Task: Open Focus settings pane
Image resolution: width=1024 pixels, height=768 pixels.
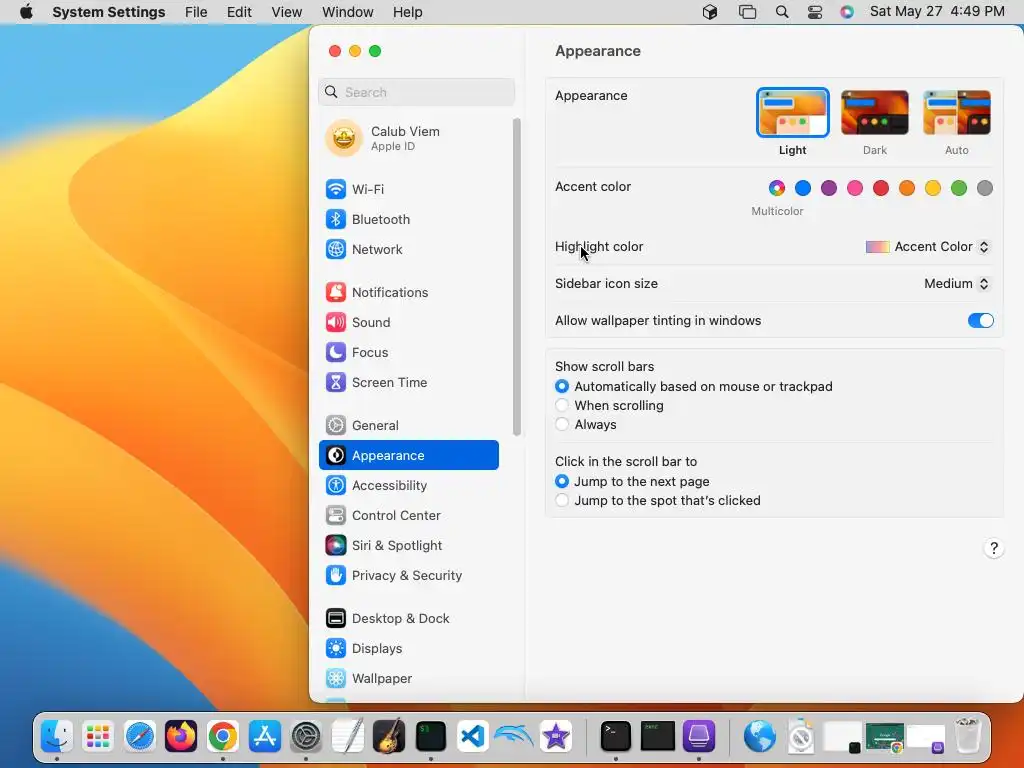Action: 409,353
